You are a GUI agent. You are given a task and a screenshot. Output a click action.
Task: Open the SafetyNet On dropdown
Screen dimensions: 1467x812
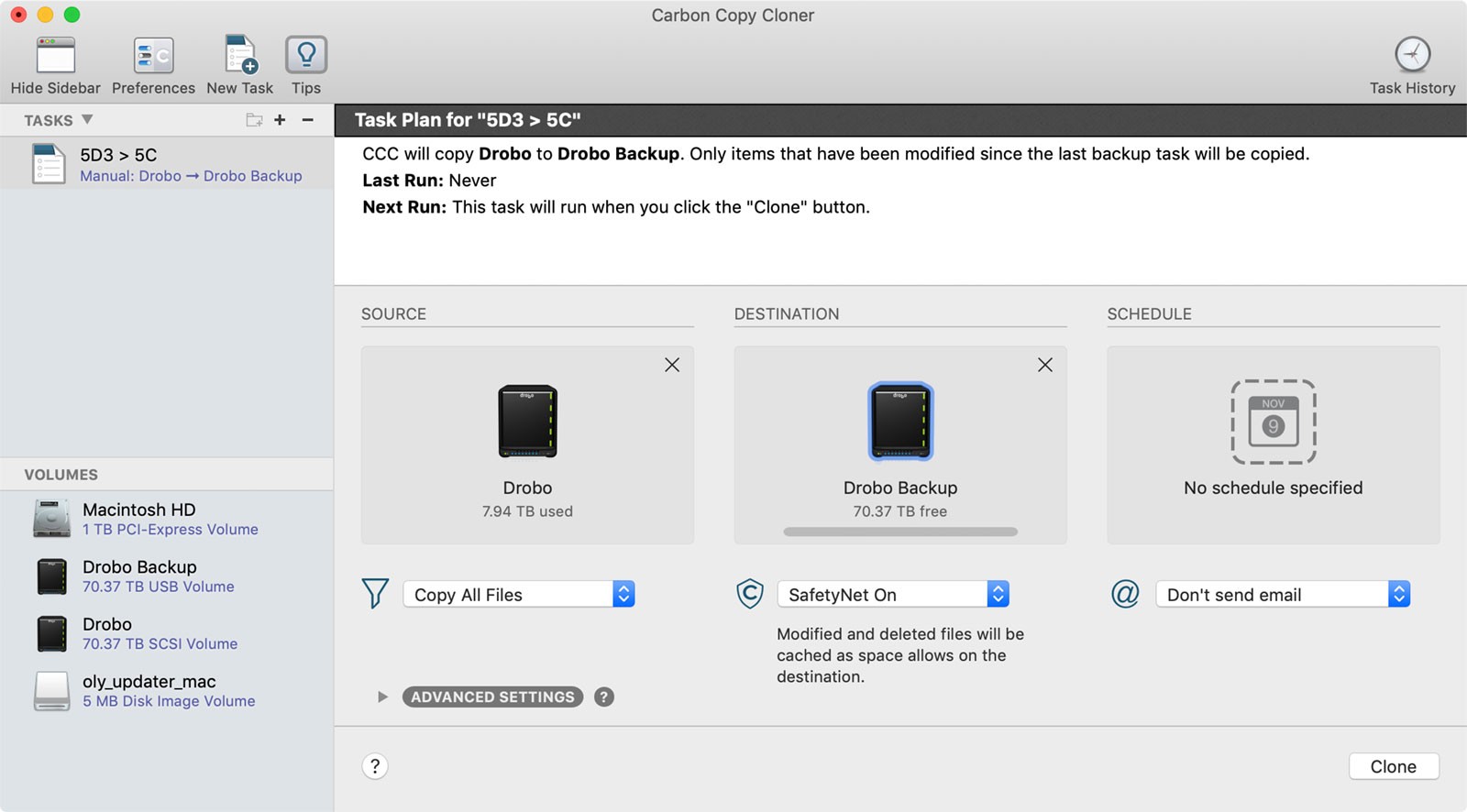[893, 595]
